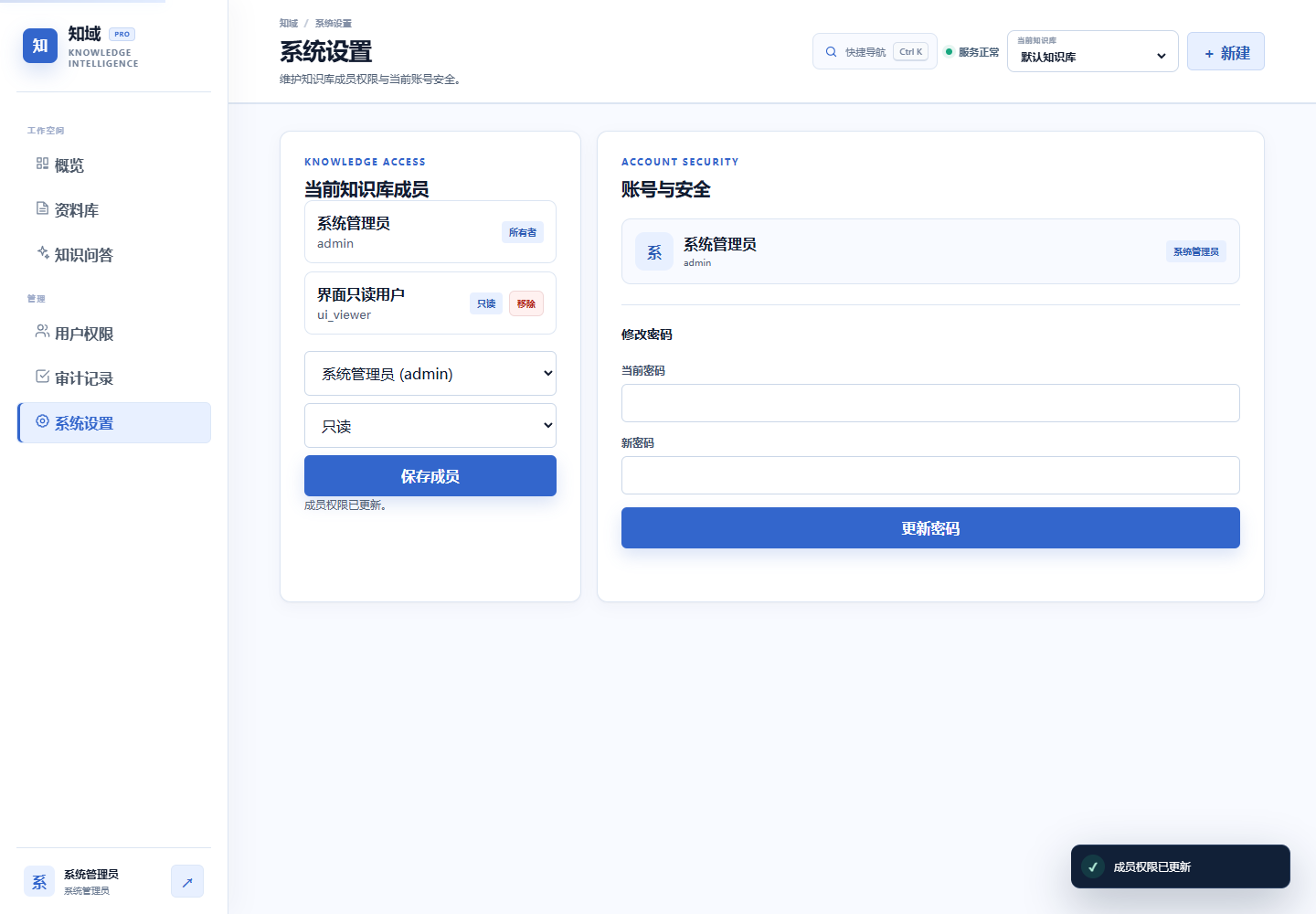Click the 更新密码 button
Viewport: 1316px width, 914px height.
click(x=930, y=527)
